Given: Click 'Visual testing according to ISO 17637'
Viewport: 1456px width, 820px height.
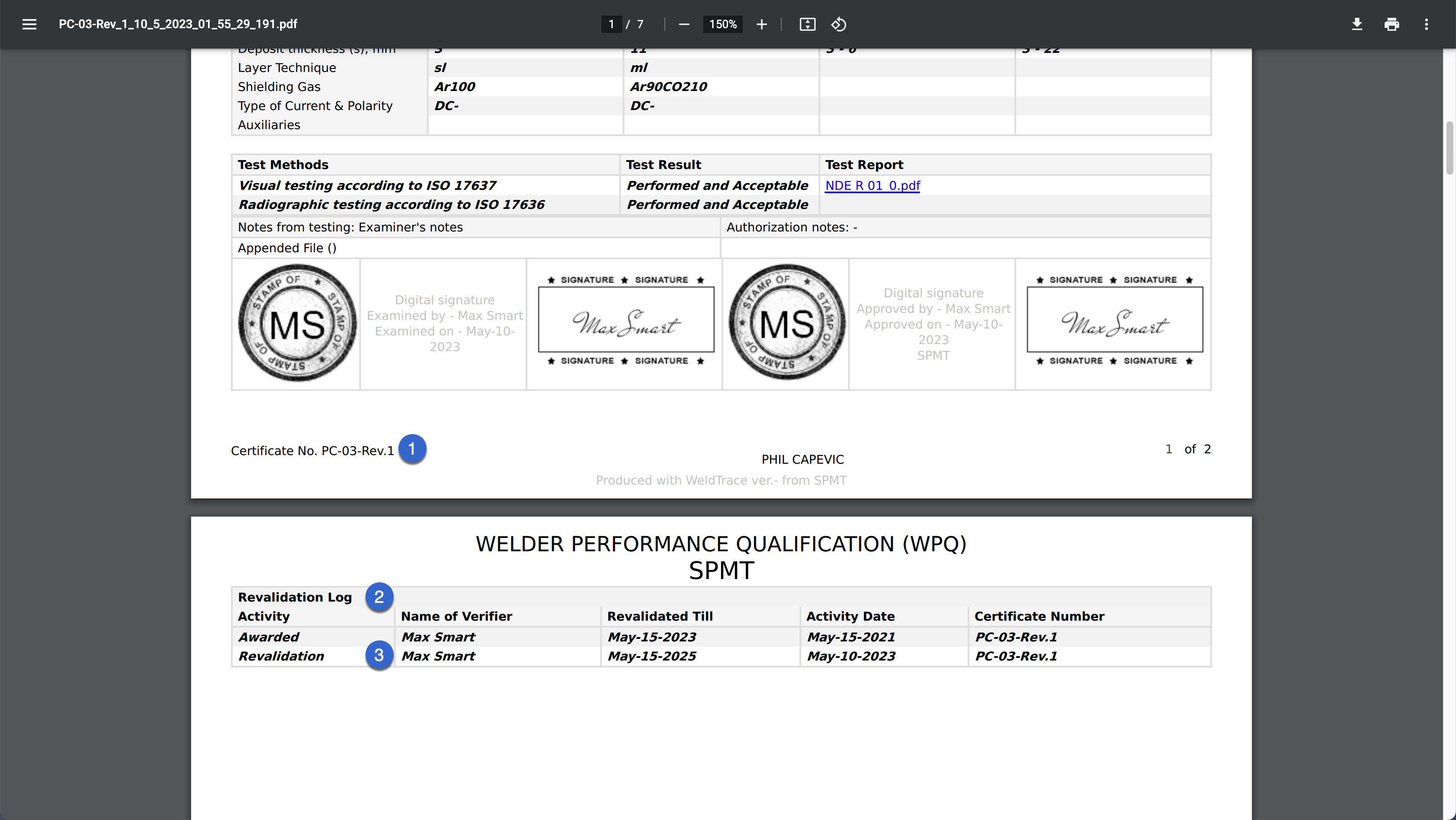Looking at the screenshot, I should pos(367,185).
